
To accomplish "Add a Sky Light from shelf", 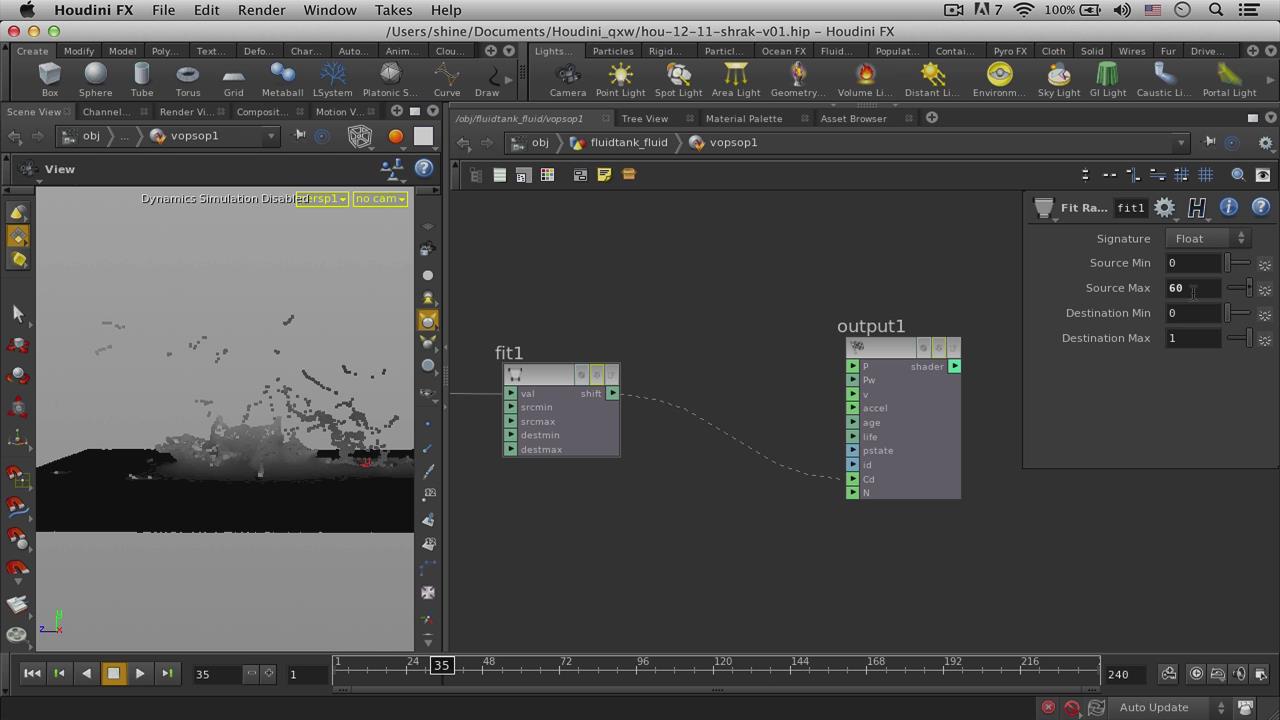I will [x=1059, y=79].
